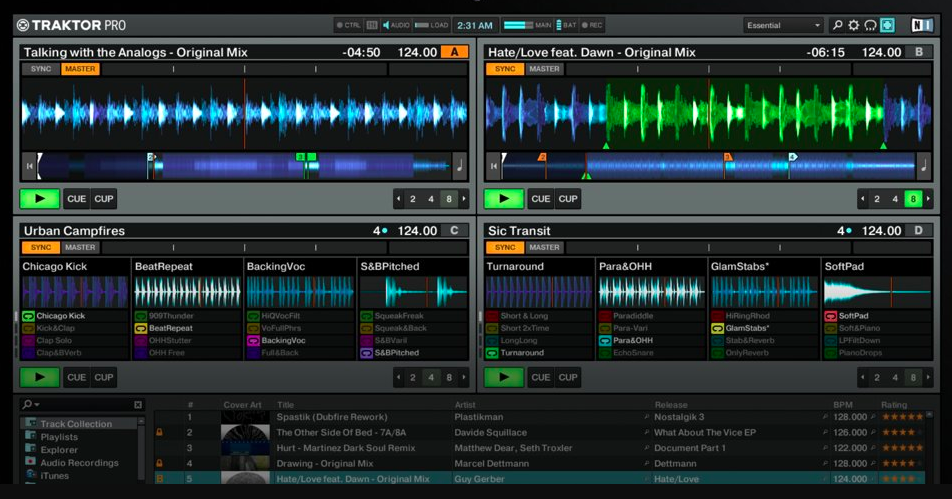
Task: Activate 8-beat loop on deck B
Action: (913, 199)
